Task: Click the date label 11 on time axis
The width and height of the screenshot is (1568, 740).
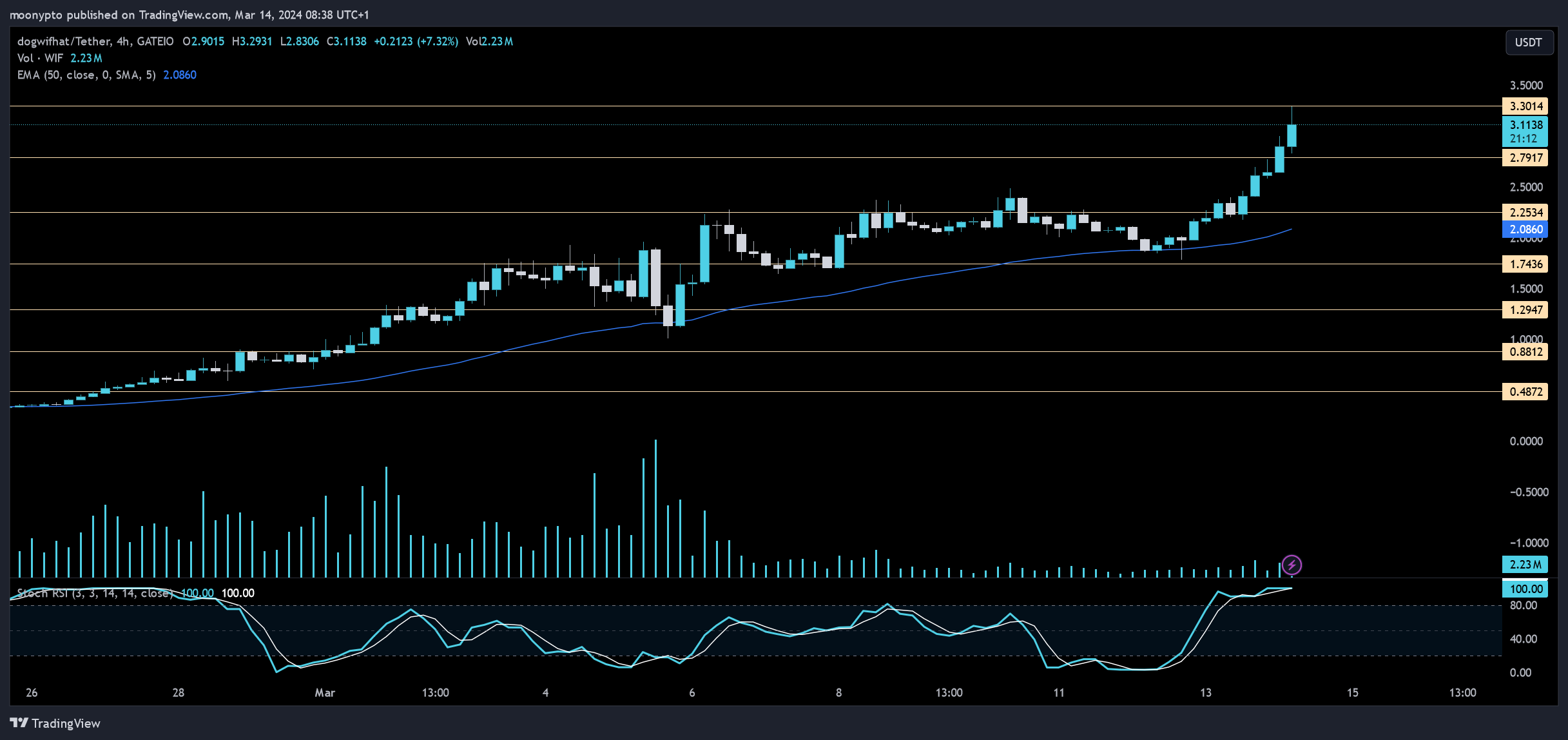Action: coord(1059,692)
